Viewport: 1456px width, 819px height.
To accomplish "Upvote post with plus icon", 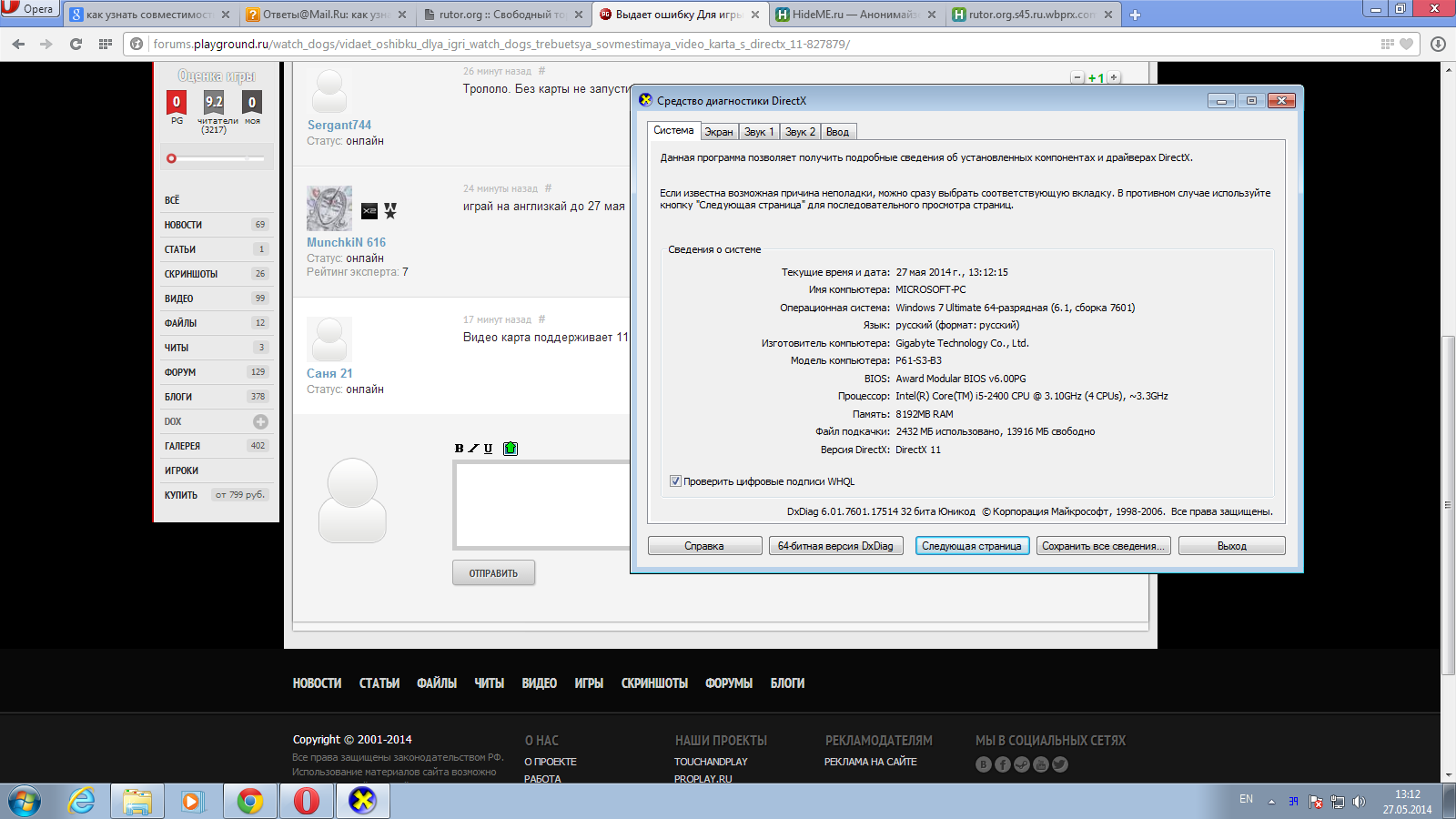I will pyautogui.click(x=1114, y=78).
